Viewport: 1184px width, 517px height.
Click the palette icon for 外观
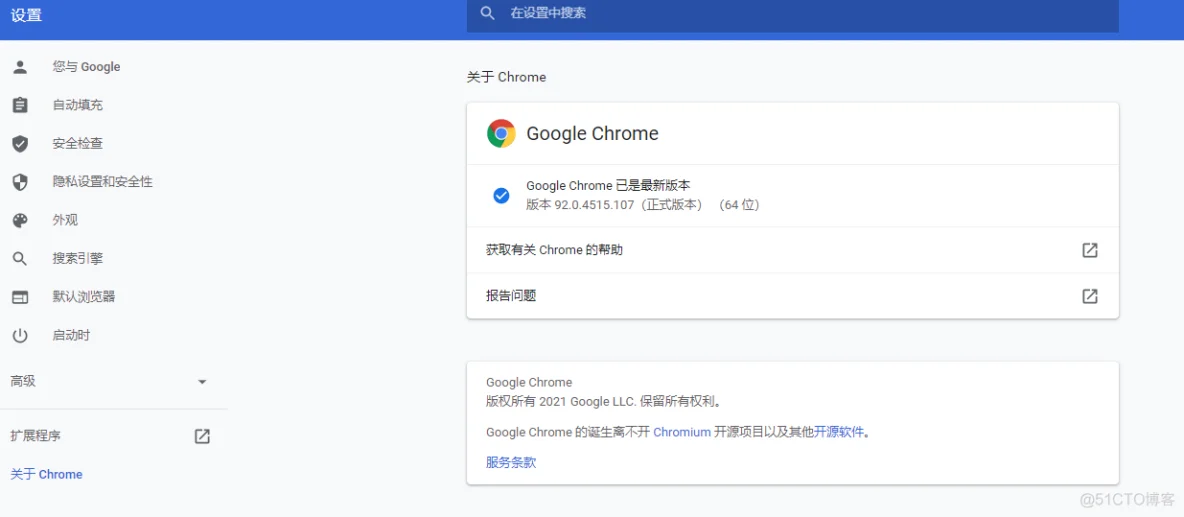click(x=20, y=220)
